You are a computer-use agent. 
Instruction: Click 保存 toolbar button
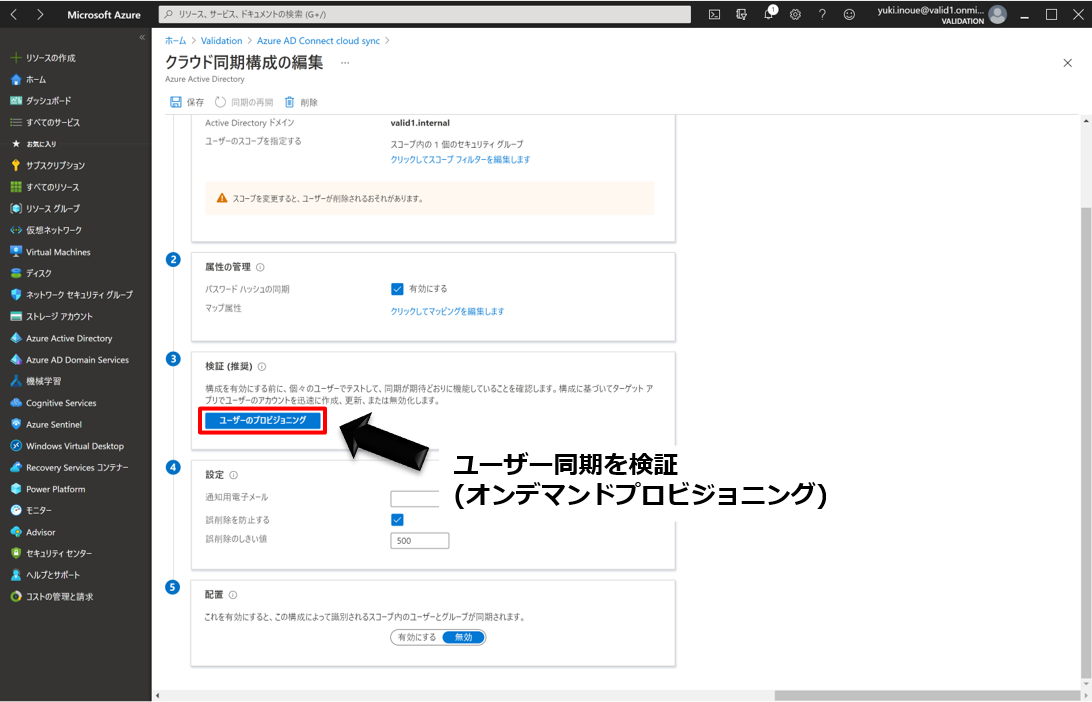(x=187, y=102)
